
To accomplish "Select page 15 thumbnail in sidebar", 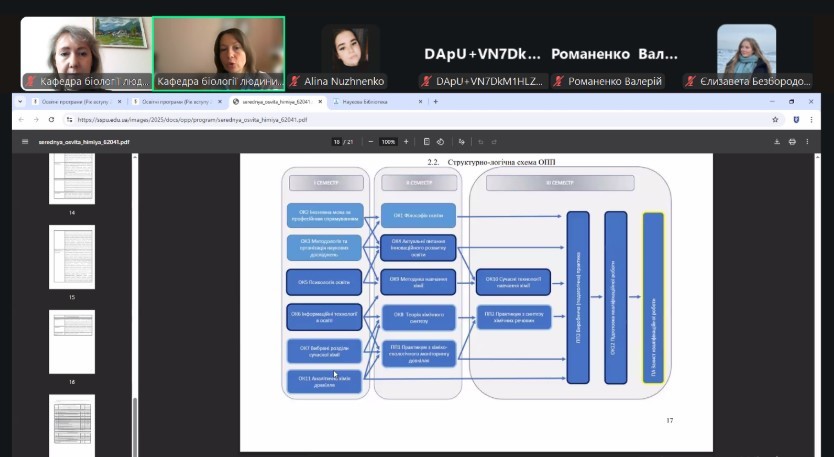I will coord(72,257).
